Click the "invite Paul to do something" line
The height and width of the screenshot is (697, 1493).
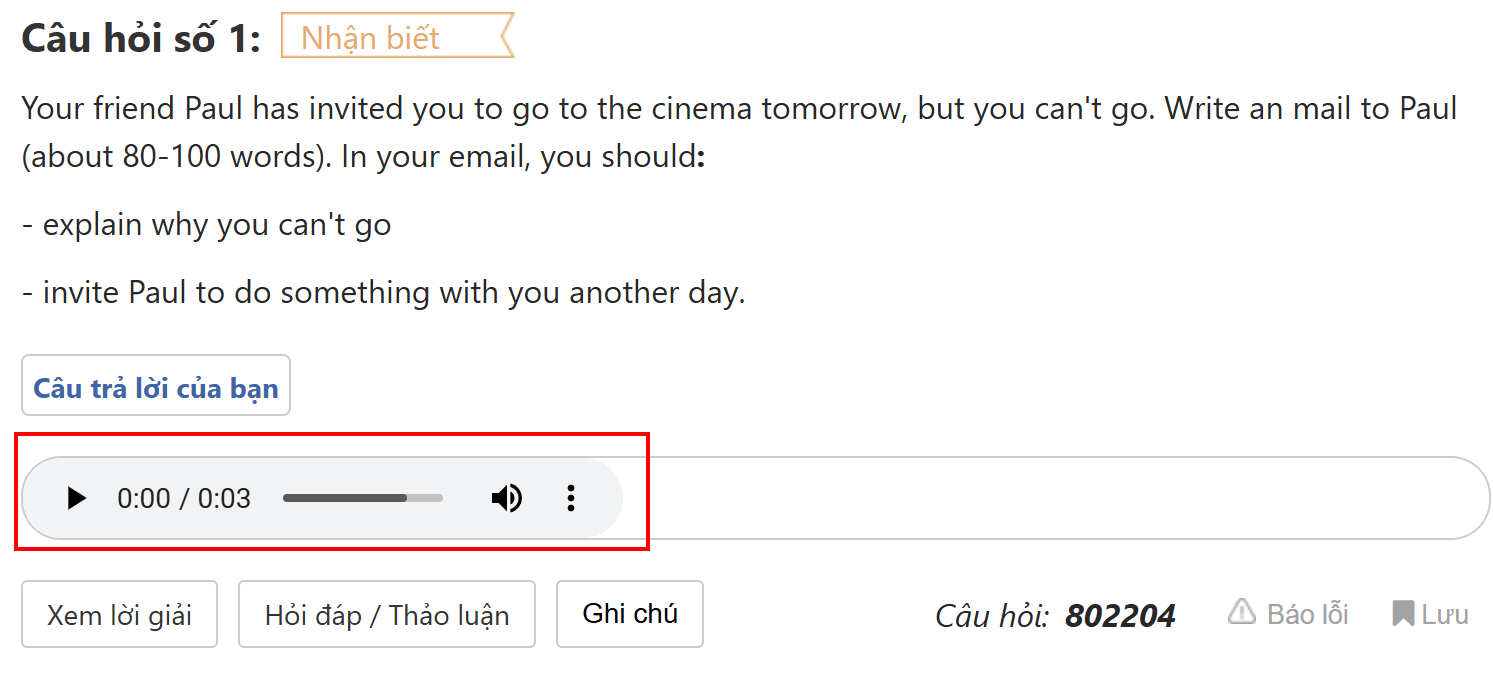(x=384, y=293)
